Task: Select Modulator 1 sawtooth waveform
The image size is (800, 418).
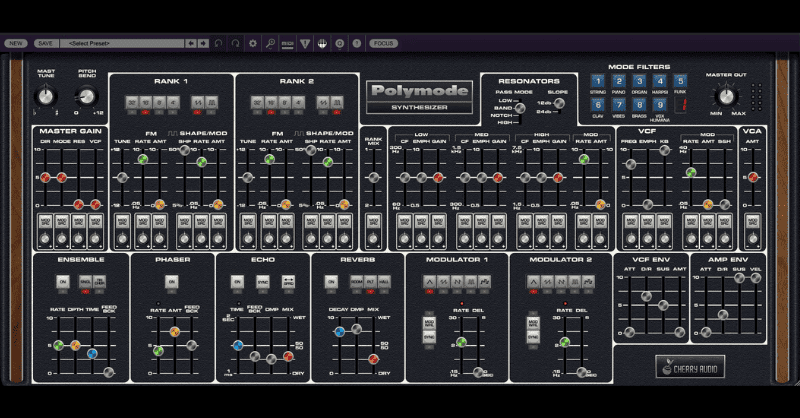Action: click(x=443, y=281)
